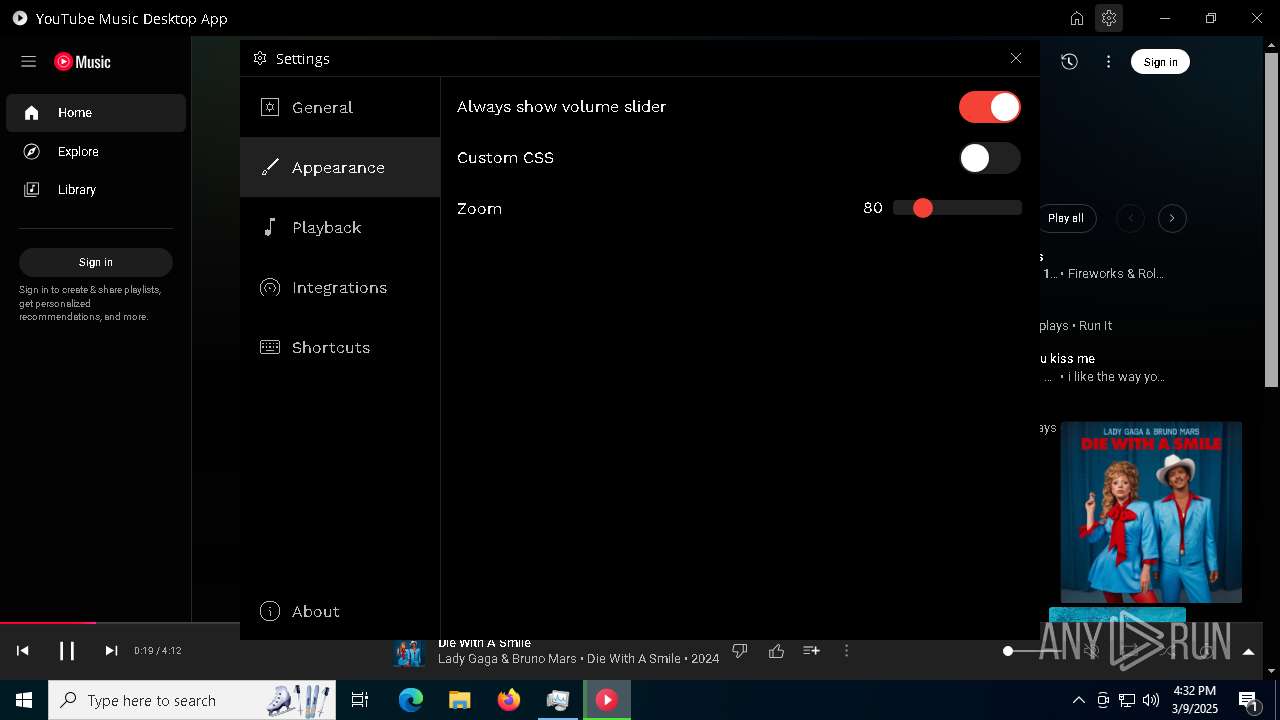Go to Home in the sidebar

click(x=96, y=113)
